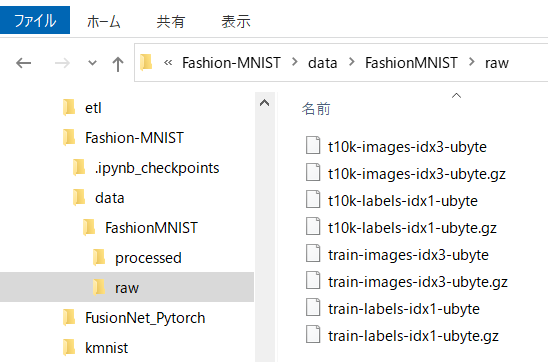The height and width of the screenshot is (362, 548).
Task: Click the file icon of t10k-images-idx3-ubyte.gz
Action: pyautogui.click(x=313, y=172)
